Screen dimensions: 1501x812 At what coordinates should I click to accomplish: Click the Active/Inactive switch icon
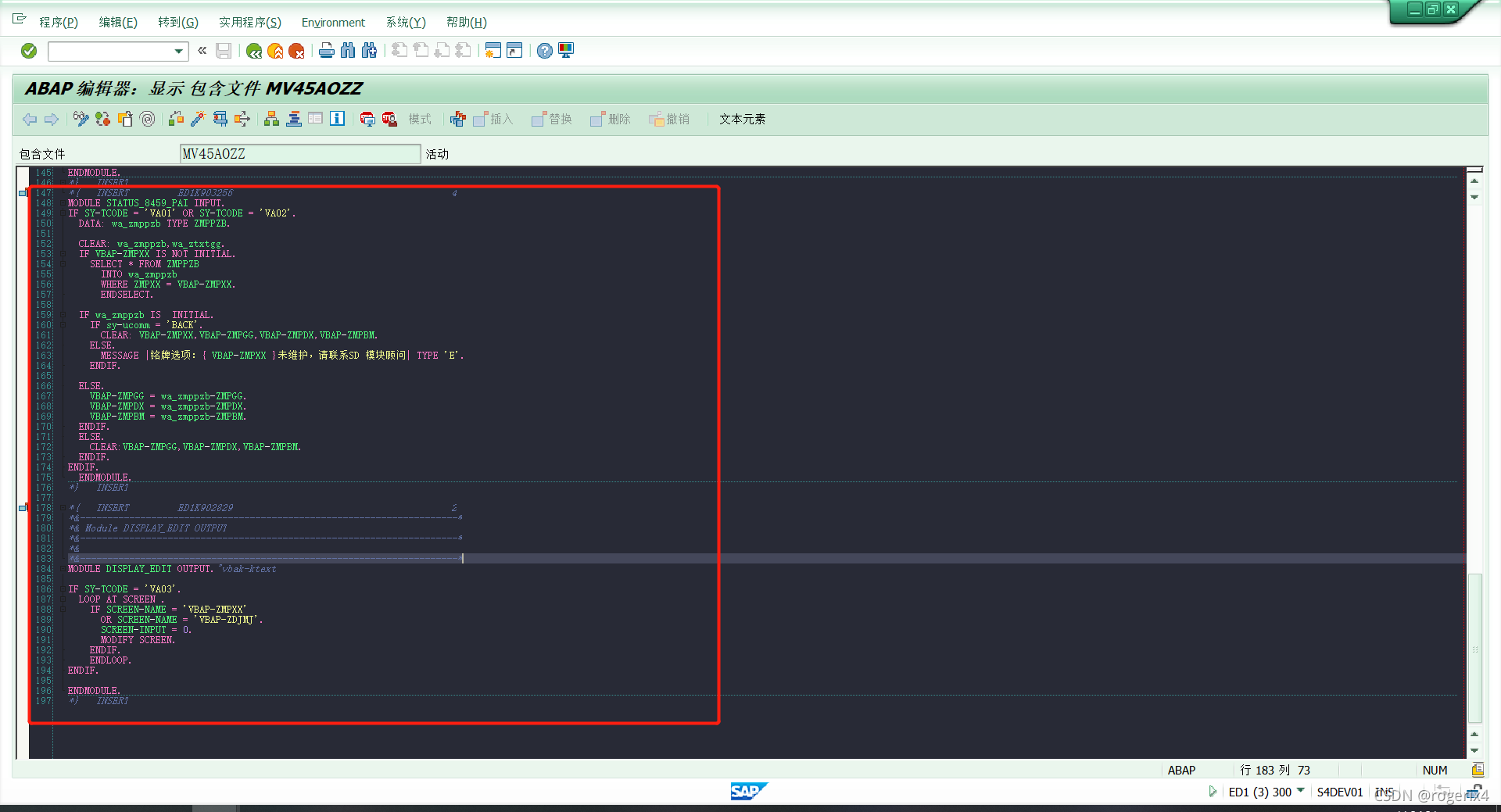point(102,119)
